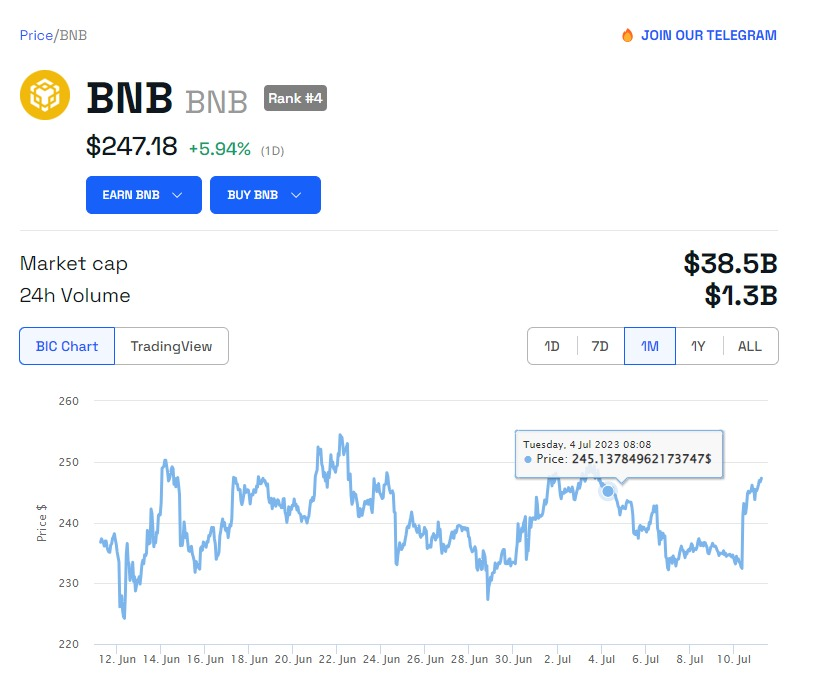Viewport: 823px width, 689px height.
Task: Click the Market cap label
Action: (73, 263)
